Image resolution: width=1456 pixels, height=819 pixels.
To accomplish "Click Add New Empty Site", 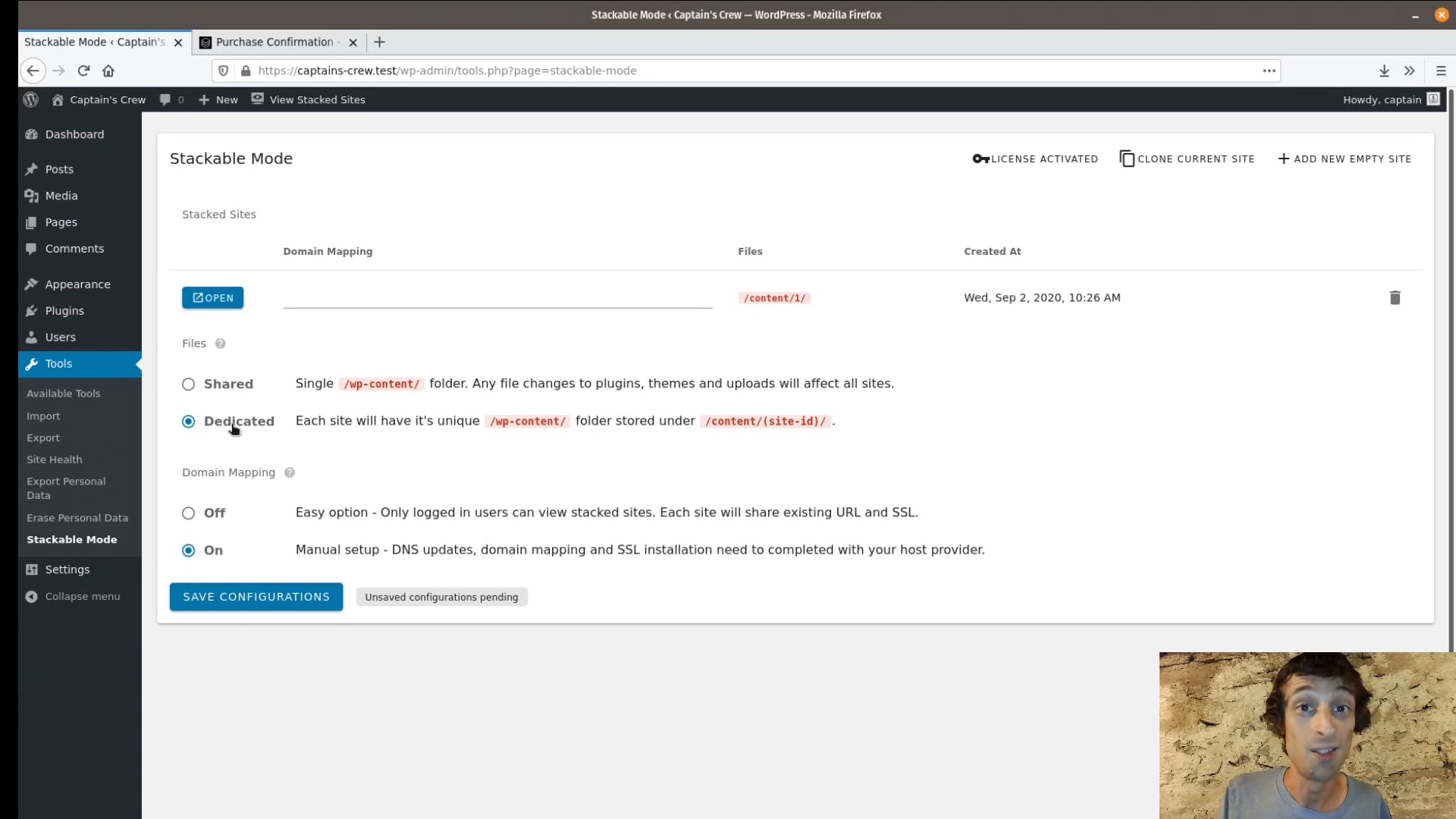I will pyautogui.click(x=1345, y=158).
